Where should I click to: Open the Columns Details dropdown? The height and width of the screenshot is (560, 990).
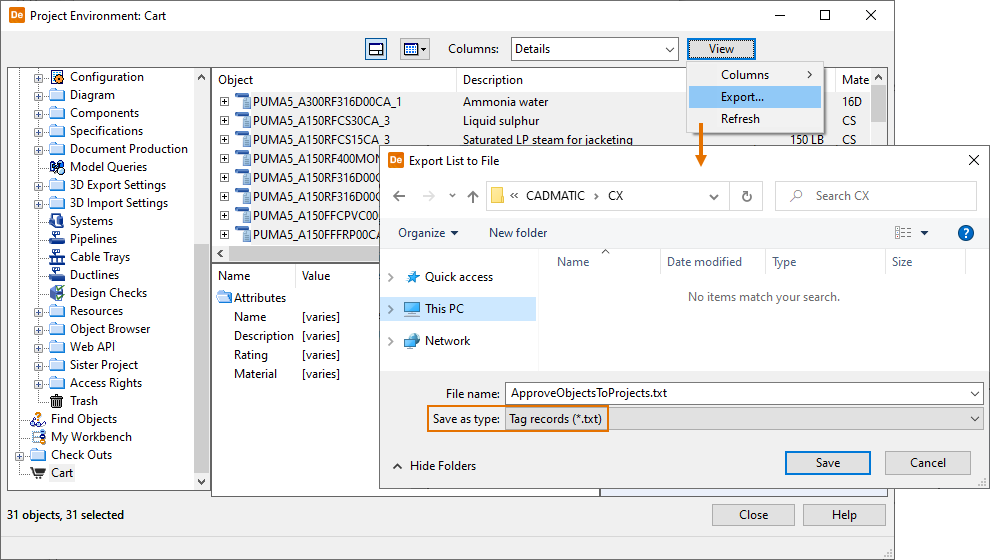(594, 49)
